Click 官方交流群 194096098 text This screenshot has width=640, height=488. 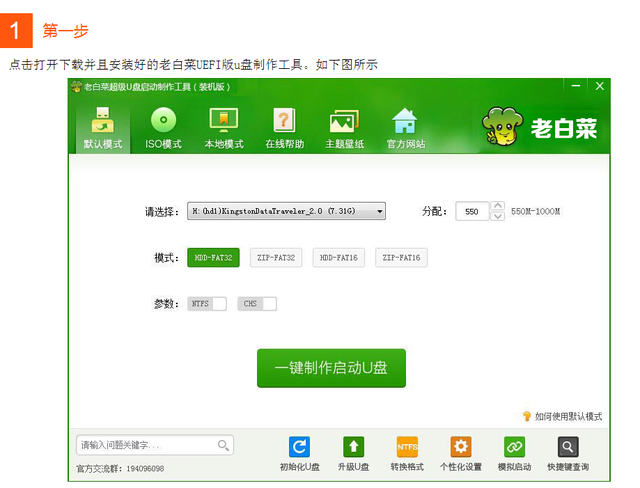[120, 469]
